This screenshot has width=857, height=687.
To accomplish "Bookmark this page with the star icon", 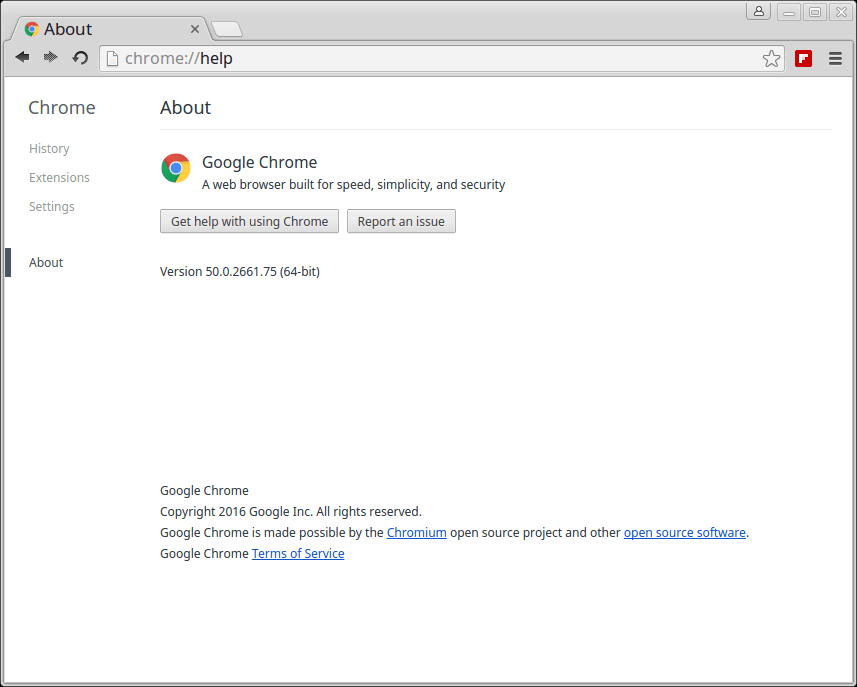I will [771, 58].
